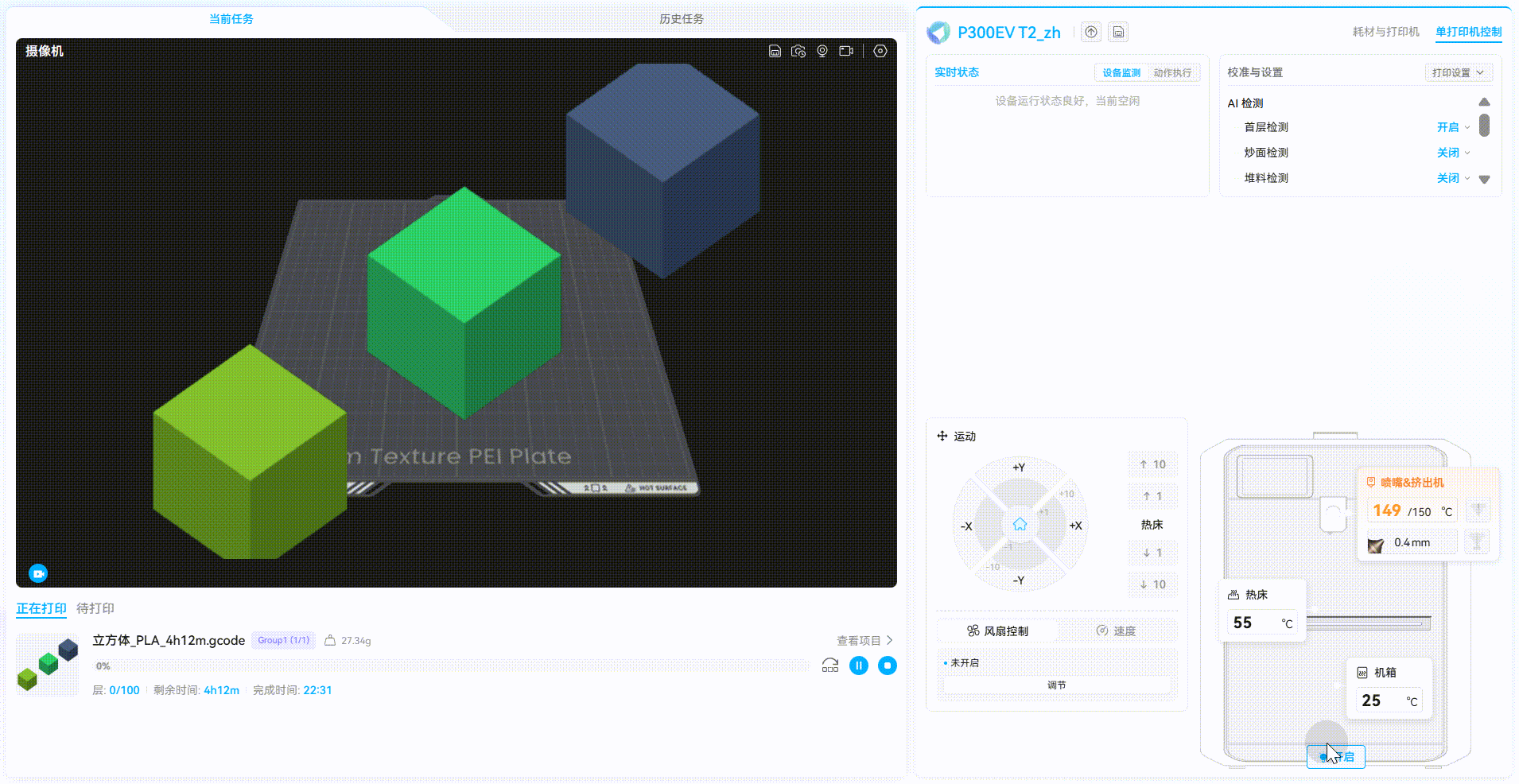Open the 堆料检测 status dropdown
This screenshot has height=784, width=1519.
(x=1454, y=178)
